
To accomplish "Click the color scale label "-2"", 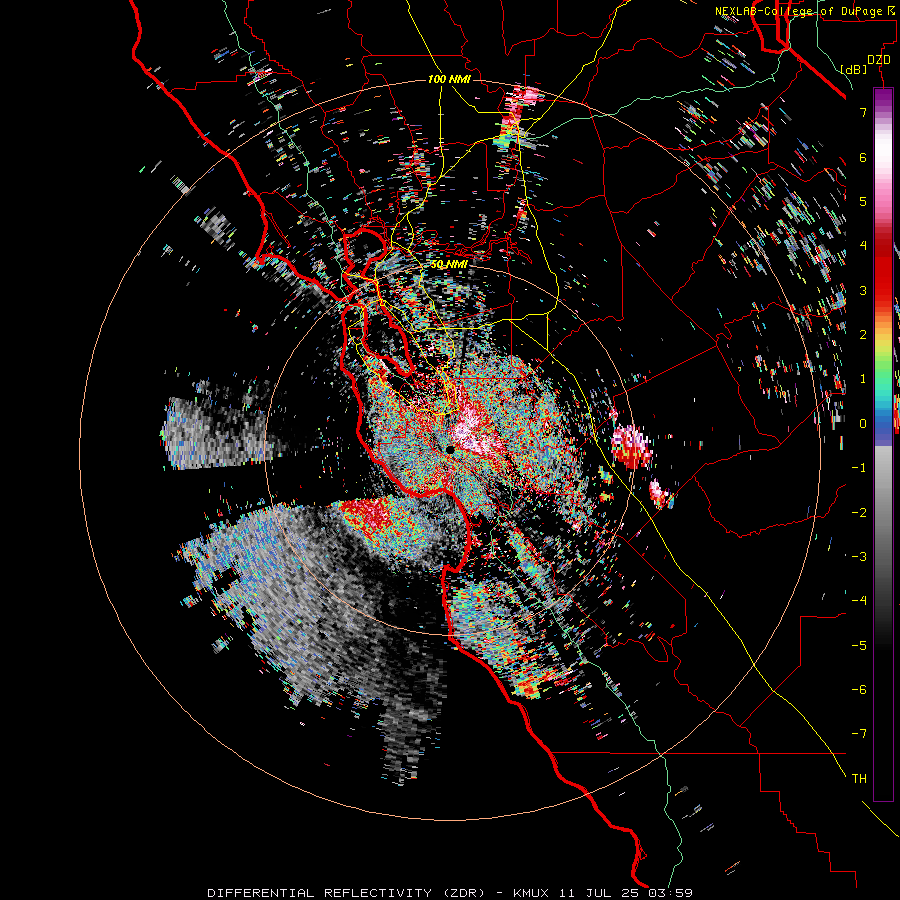I will (x=859, y=513).
